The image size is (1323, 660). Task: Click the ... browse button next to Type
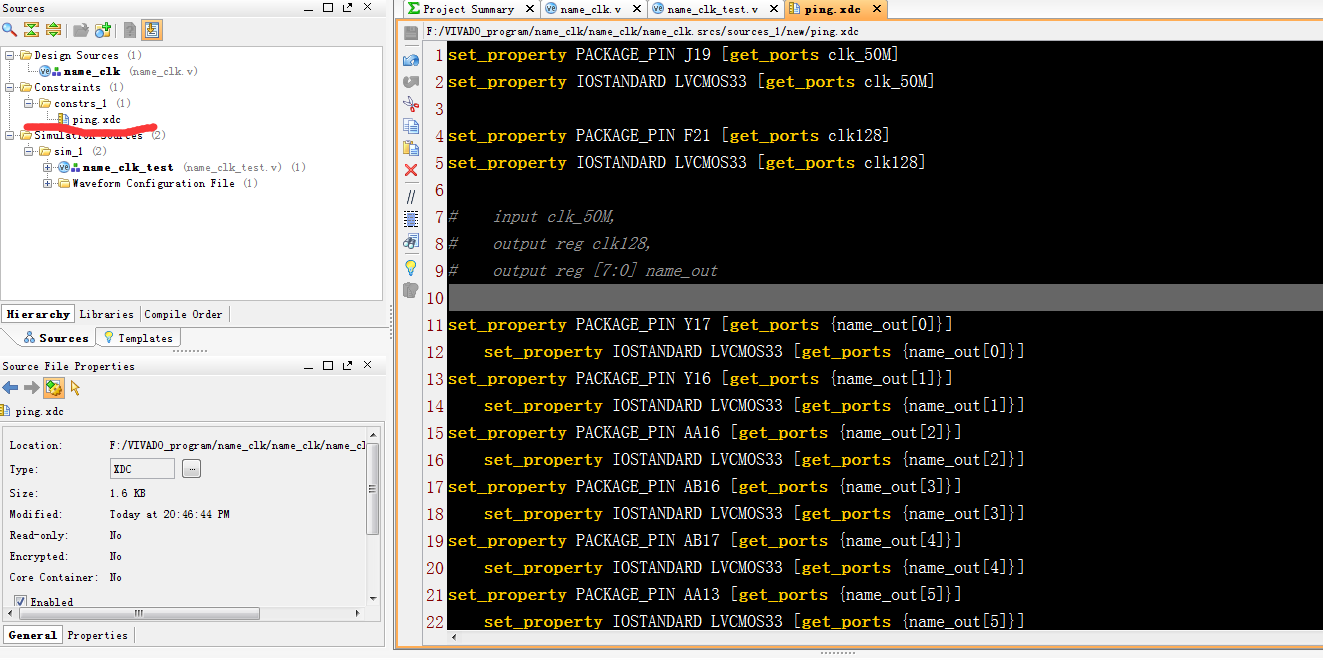(x=192, y=469)
